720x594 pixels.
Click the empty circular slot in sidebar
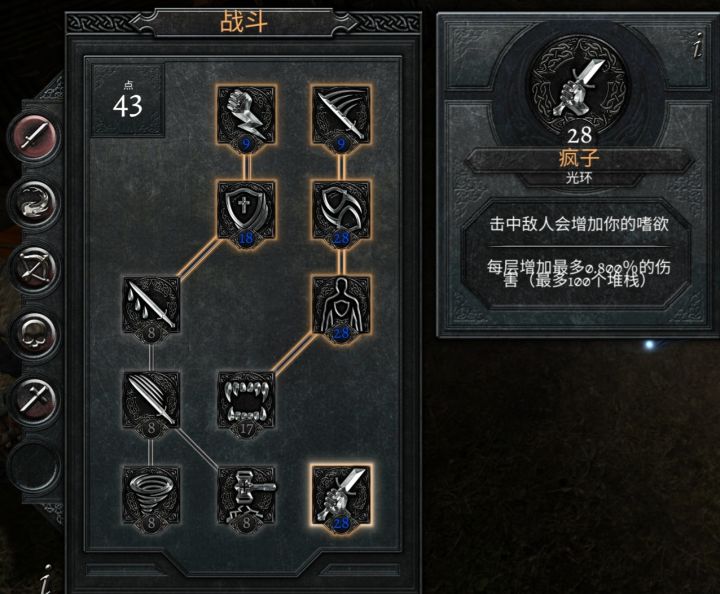coord(35,466)
